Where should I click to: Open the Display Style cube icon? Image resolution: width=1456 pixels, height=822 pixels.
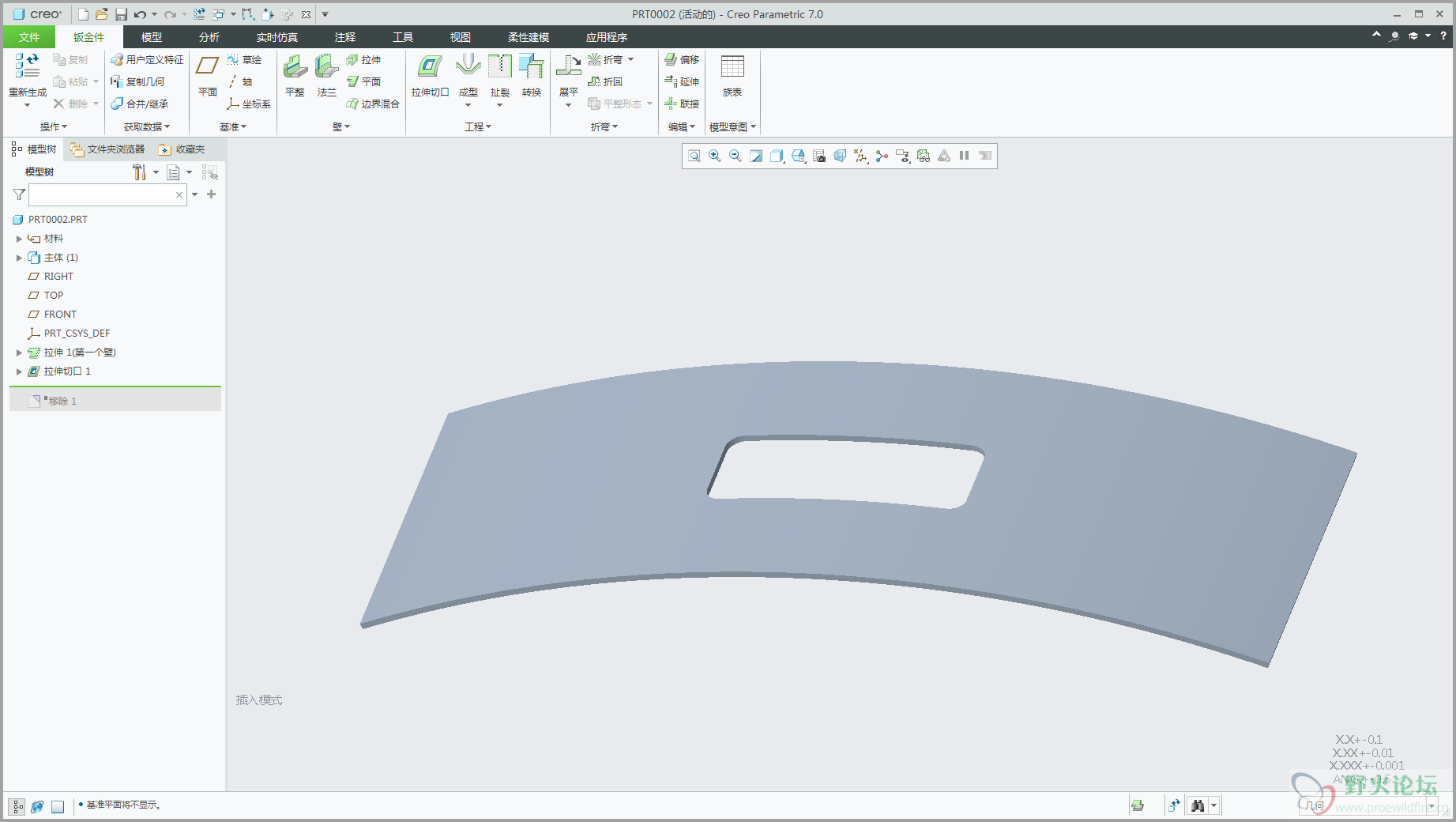click(x=777, y=156)
